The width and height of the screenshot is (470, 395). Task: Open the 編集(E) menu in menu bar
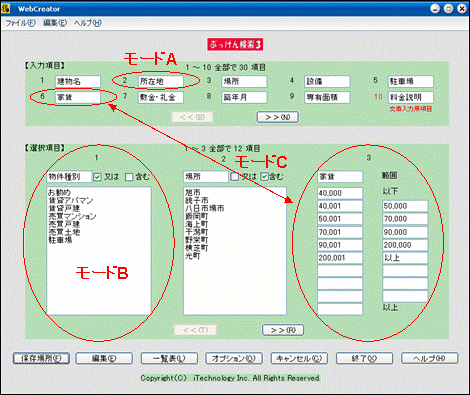55,23
